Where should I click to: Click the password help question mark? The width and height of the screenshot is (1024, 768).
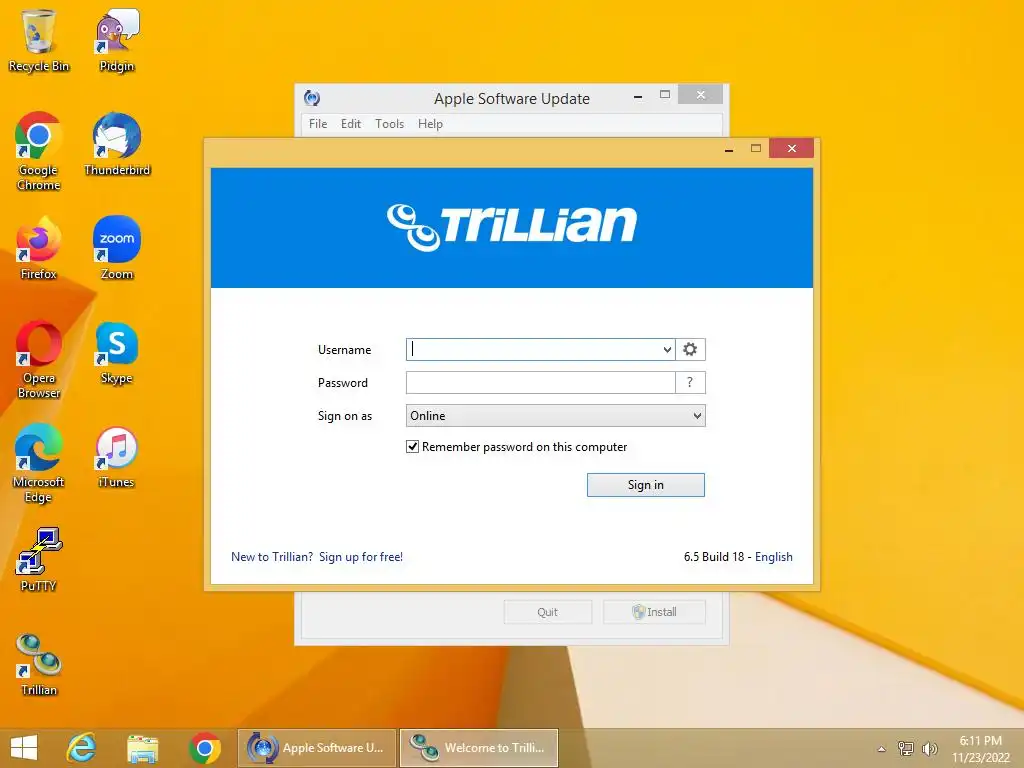pyautogui.click(x=690, y=383)
